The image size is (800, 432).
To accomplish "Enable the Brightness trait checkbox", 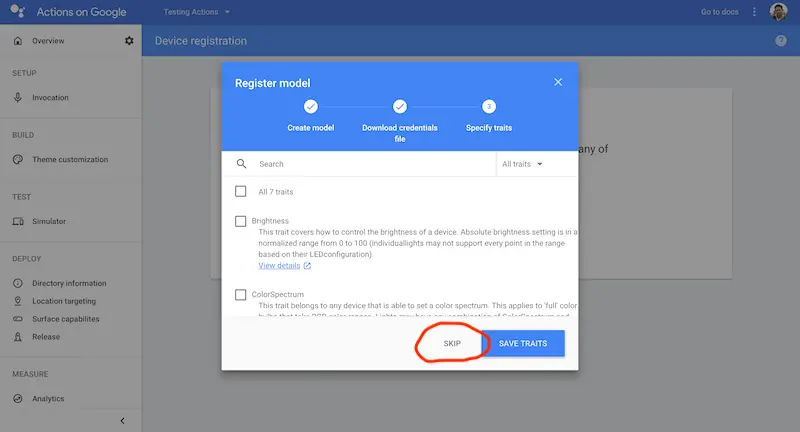I will (240, 221).
